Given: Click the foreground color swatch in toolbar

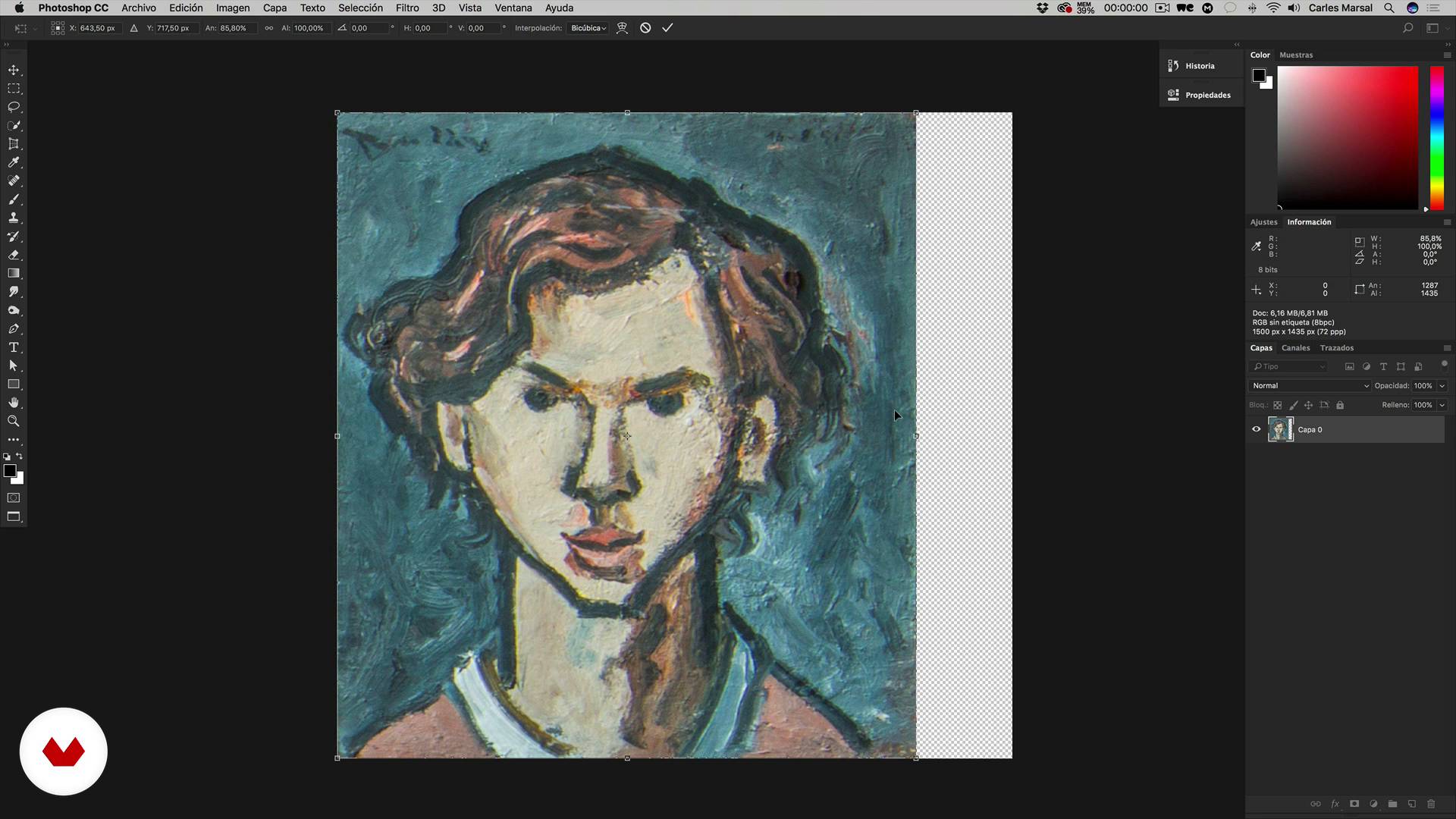Looking at the screenshot, I should click(10, 471).
